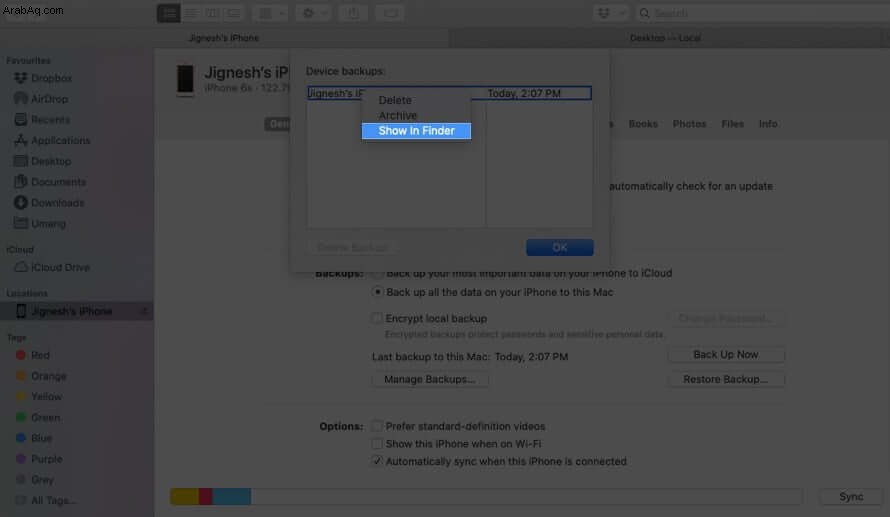Switch to Desktop — Local window tab
Screen dimensions: 890x517
tap(665, 38)
